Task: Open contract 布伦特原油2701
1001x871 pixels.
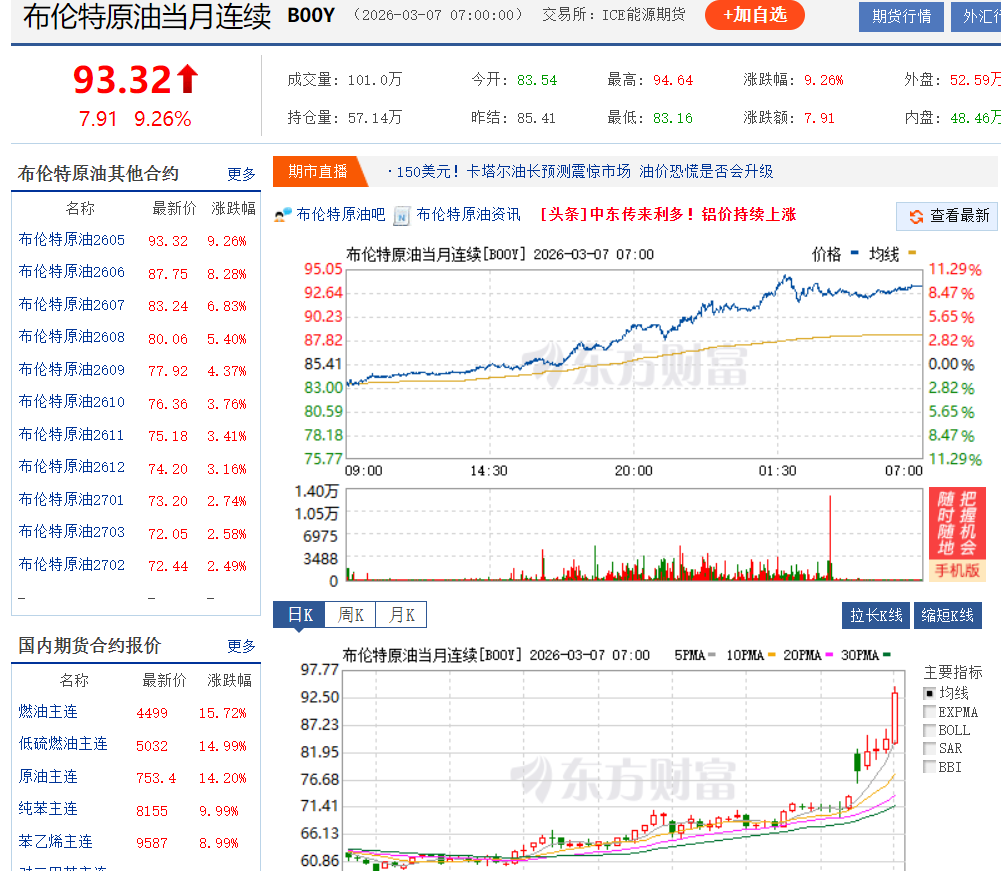Action: 72,499
